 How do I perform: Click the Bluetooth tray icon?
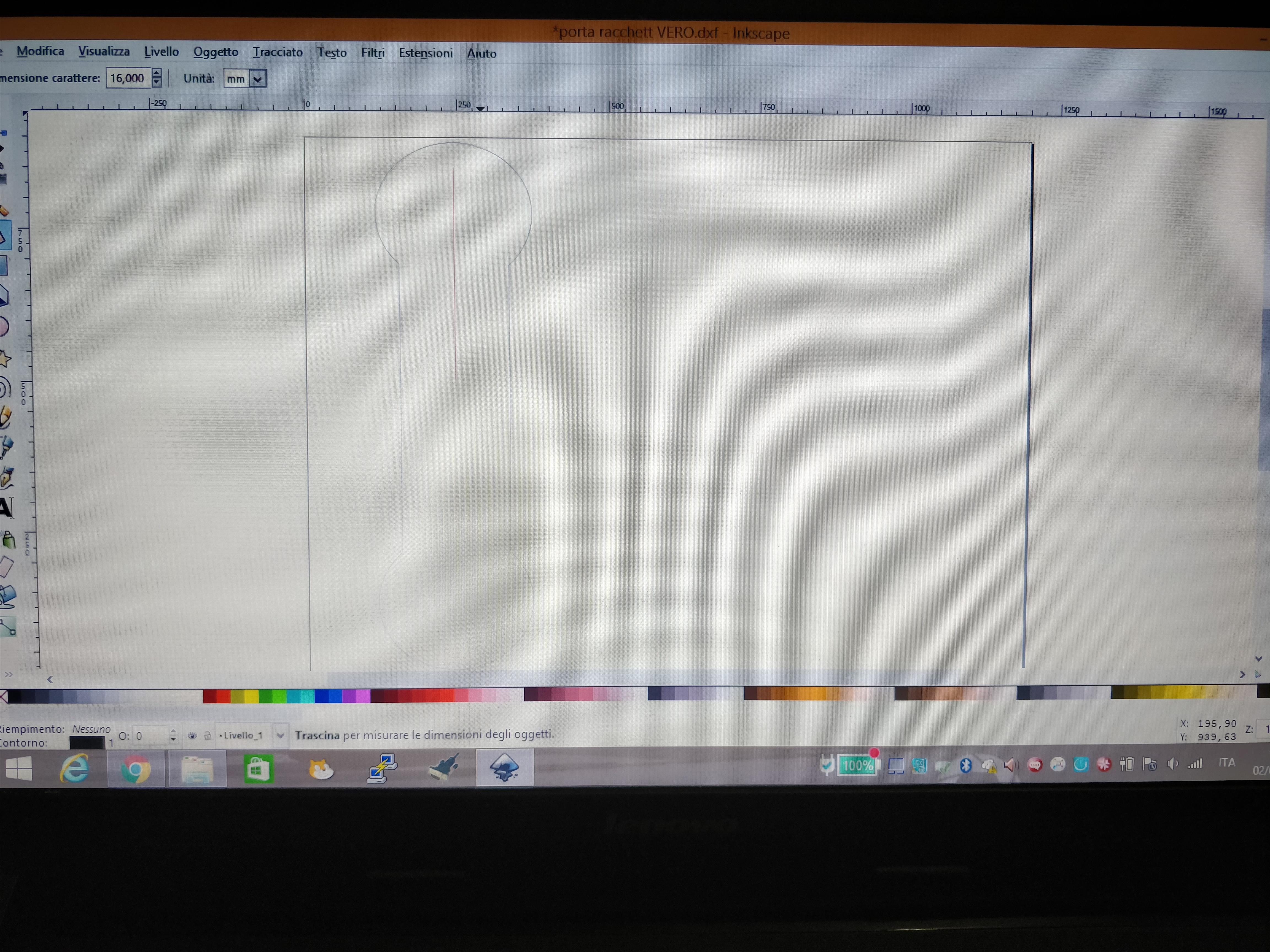[965, 765]
